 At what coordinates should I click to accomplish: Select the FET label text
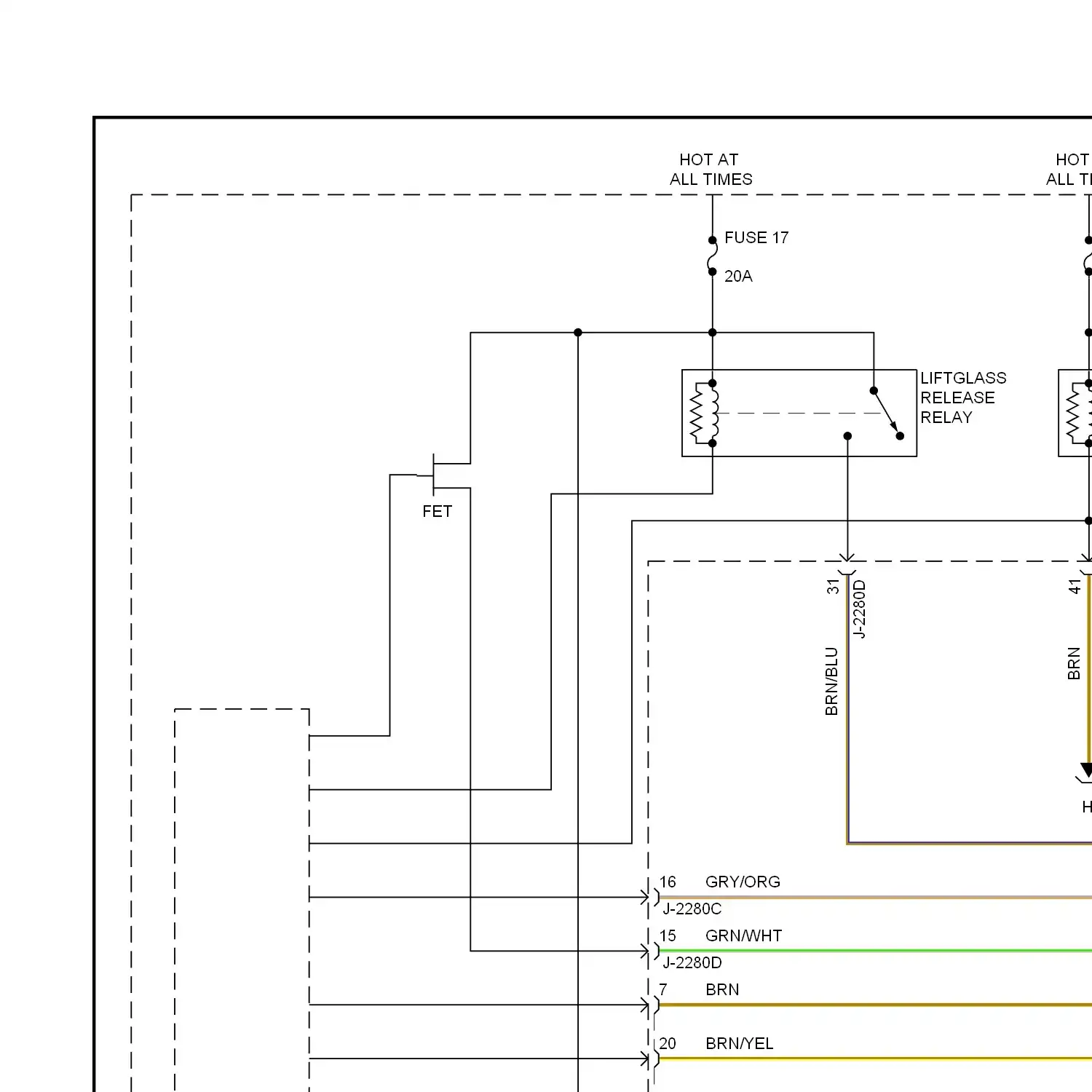(437, 512)
